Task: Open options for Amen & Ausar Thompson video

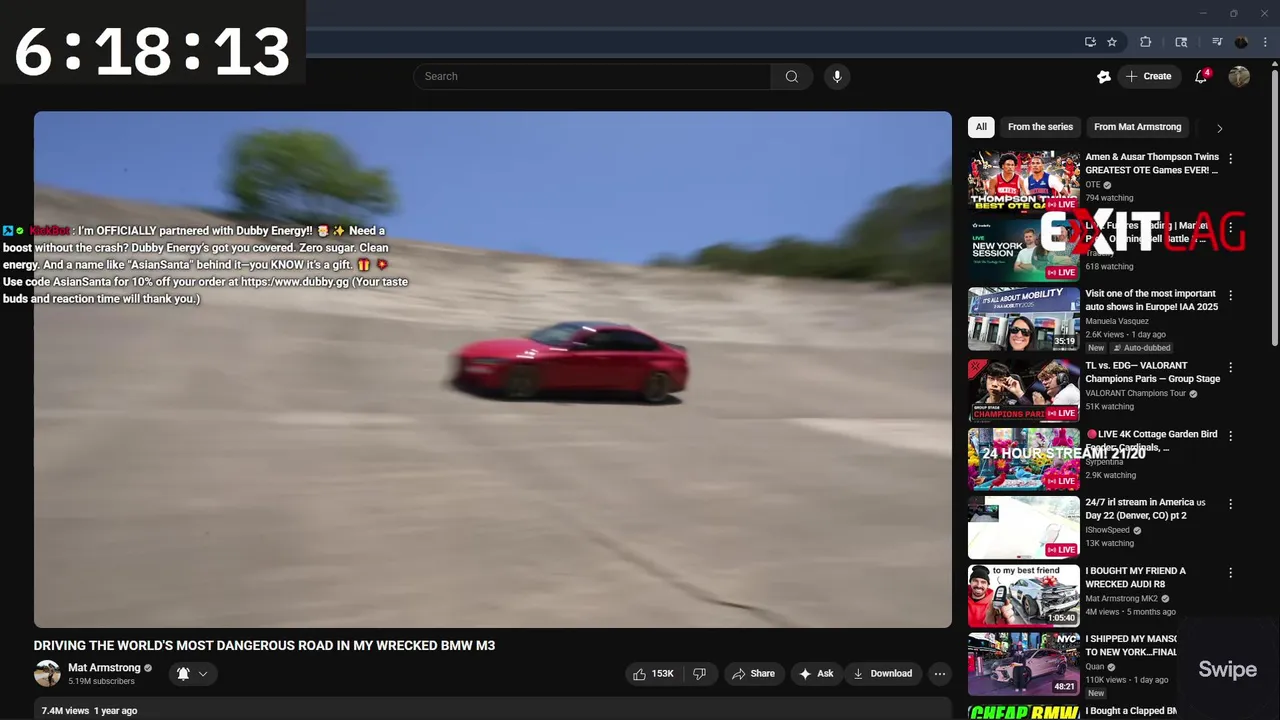Action: (1230, 158)
